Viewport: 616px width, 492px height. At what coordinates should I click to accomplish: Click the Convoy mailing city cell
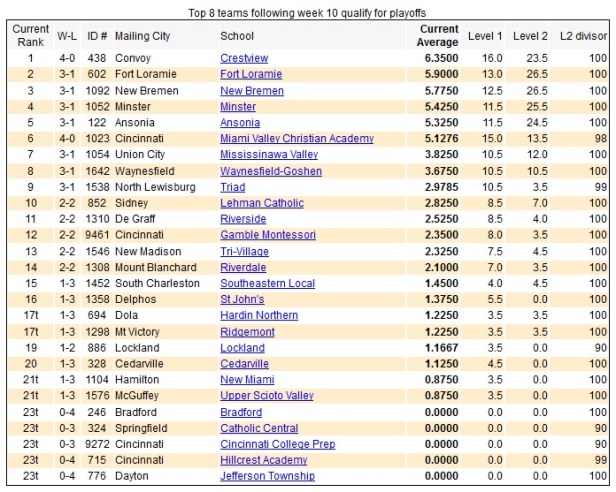(x=133, y=58)
